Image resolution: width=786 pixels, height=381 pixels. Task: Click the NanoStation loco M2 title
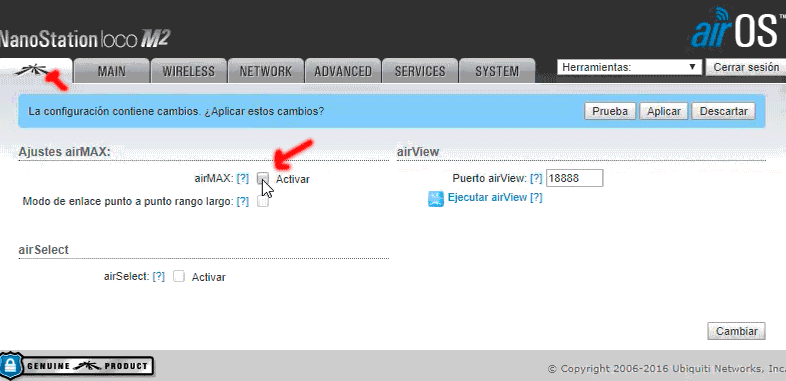tap(85, 39)
